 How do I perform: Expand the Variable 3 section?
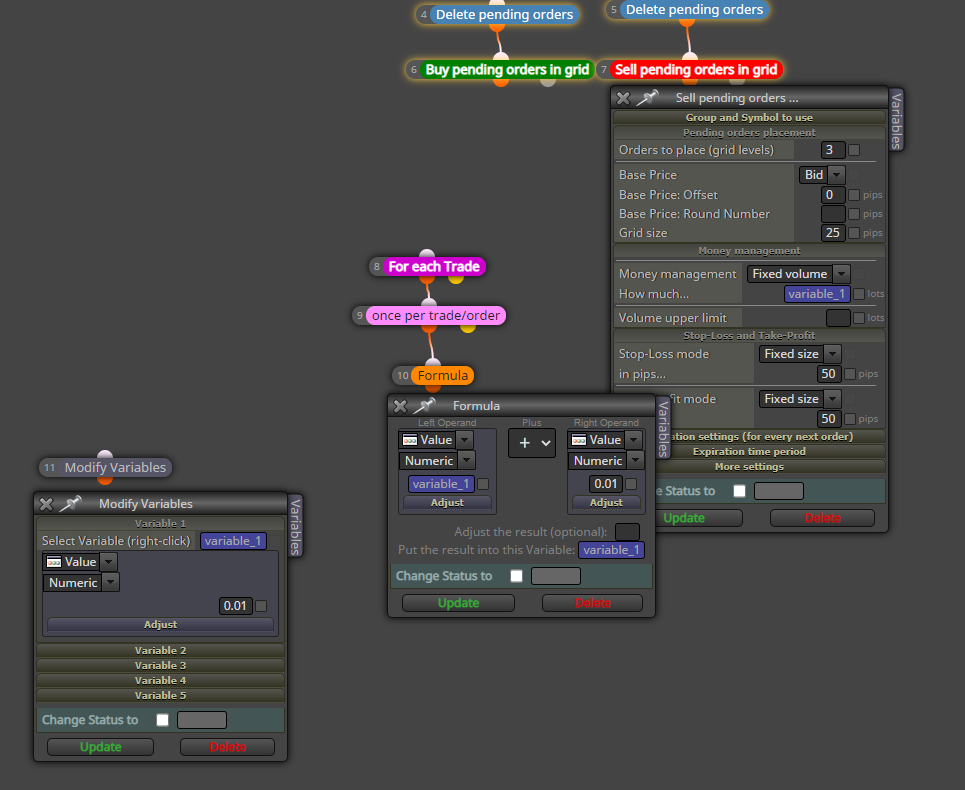(161, 665)
